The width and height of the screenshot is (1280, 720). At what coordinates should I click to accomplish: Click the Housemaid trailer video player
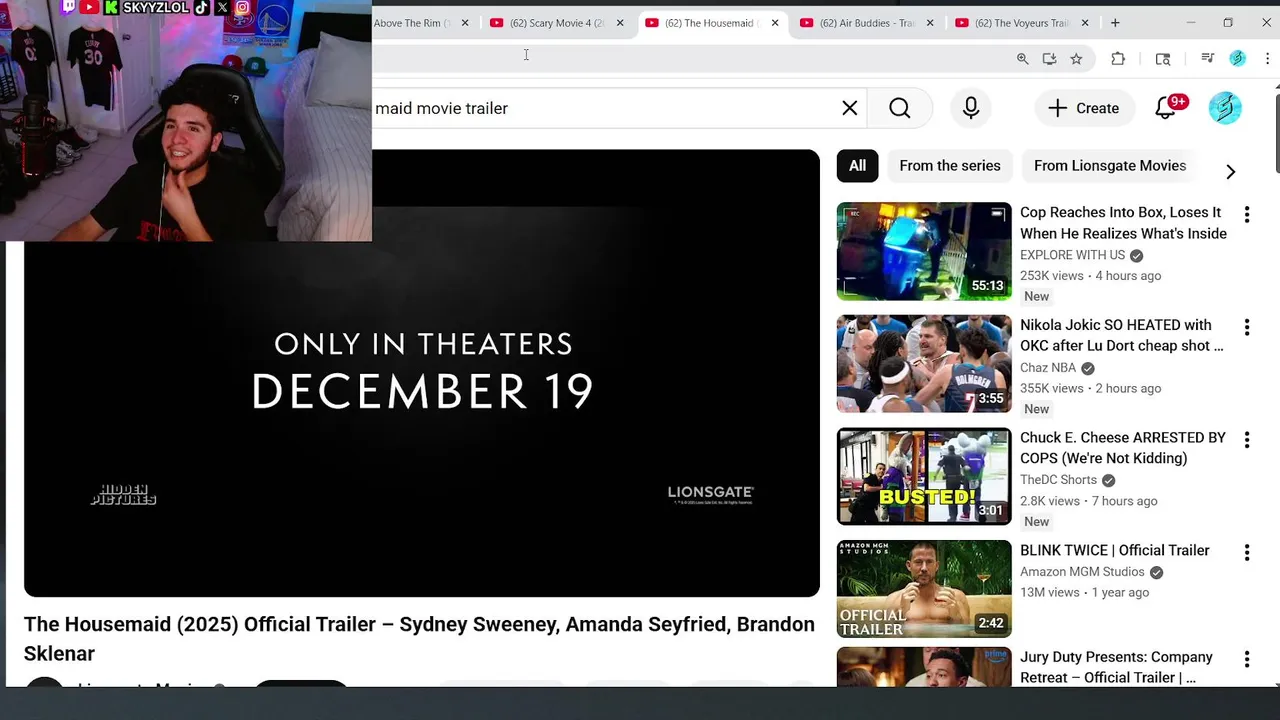click(x=421, y=373)
